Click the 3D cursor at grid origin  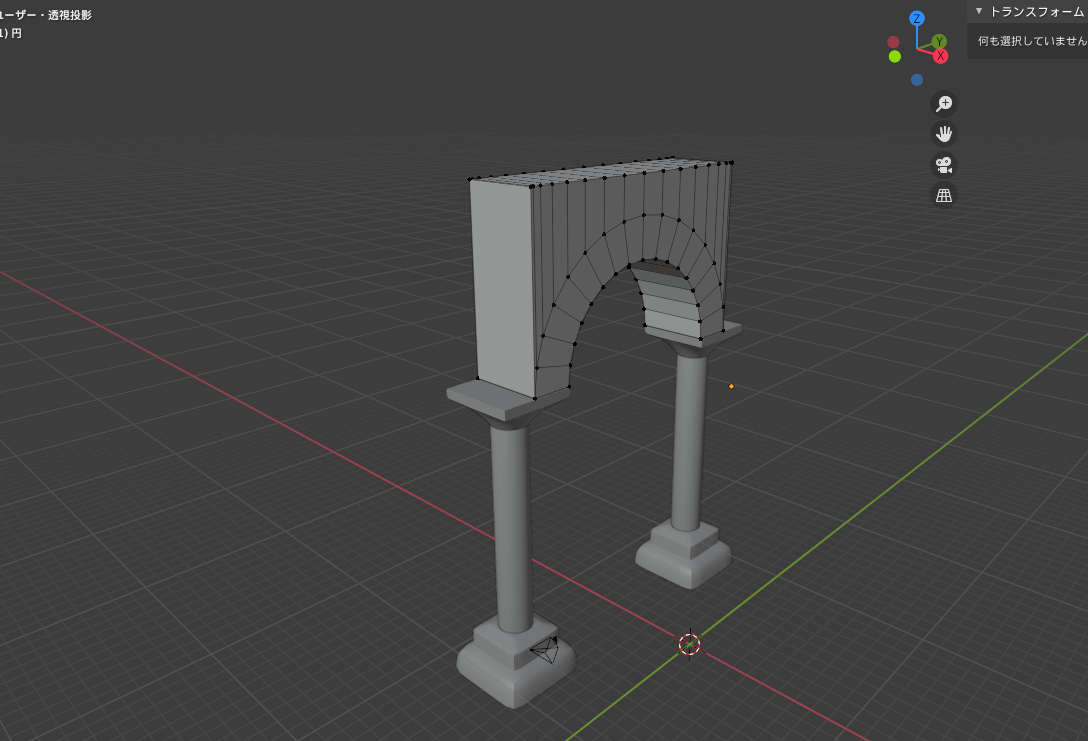689,645
